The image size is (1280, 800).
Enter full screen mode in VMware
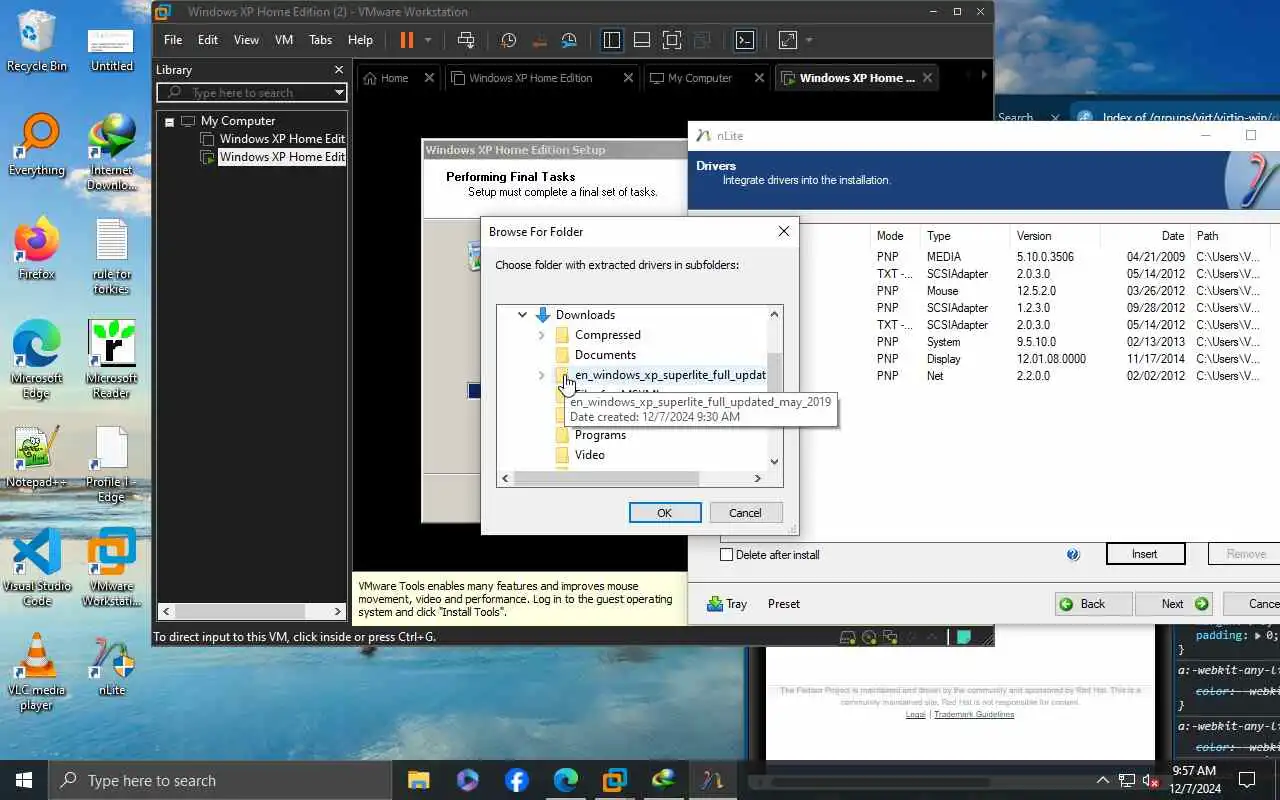point(672,40)
